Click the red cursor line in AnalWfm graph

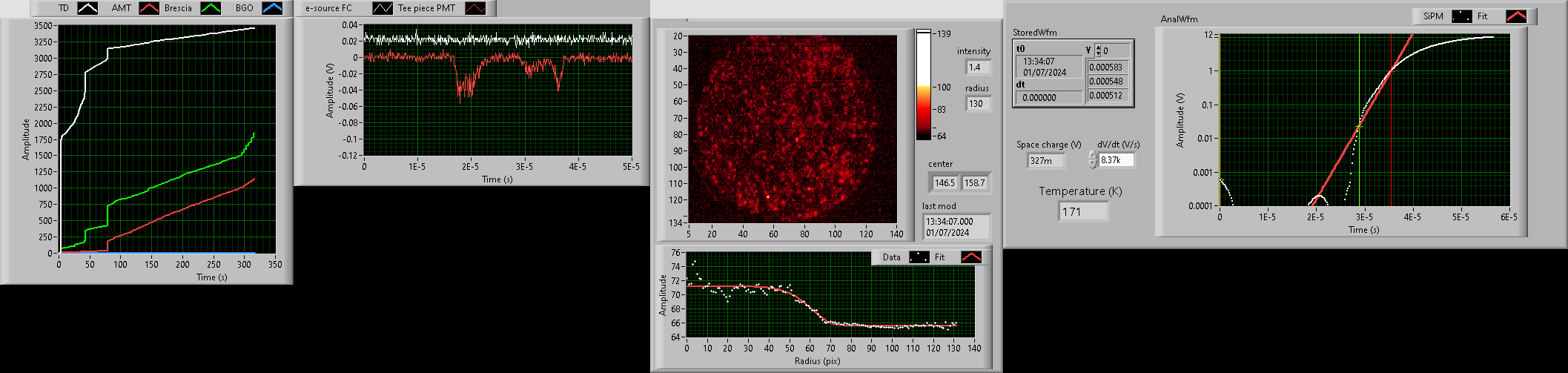pos(1391,148)
